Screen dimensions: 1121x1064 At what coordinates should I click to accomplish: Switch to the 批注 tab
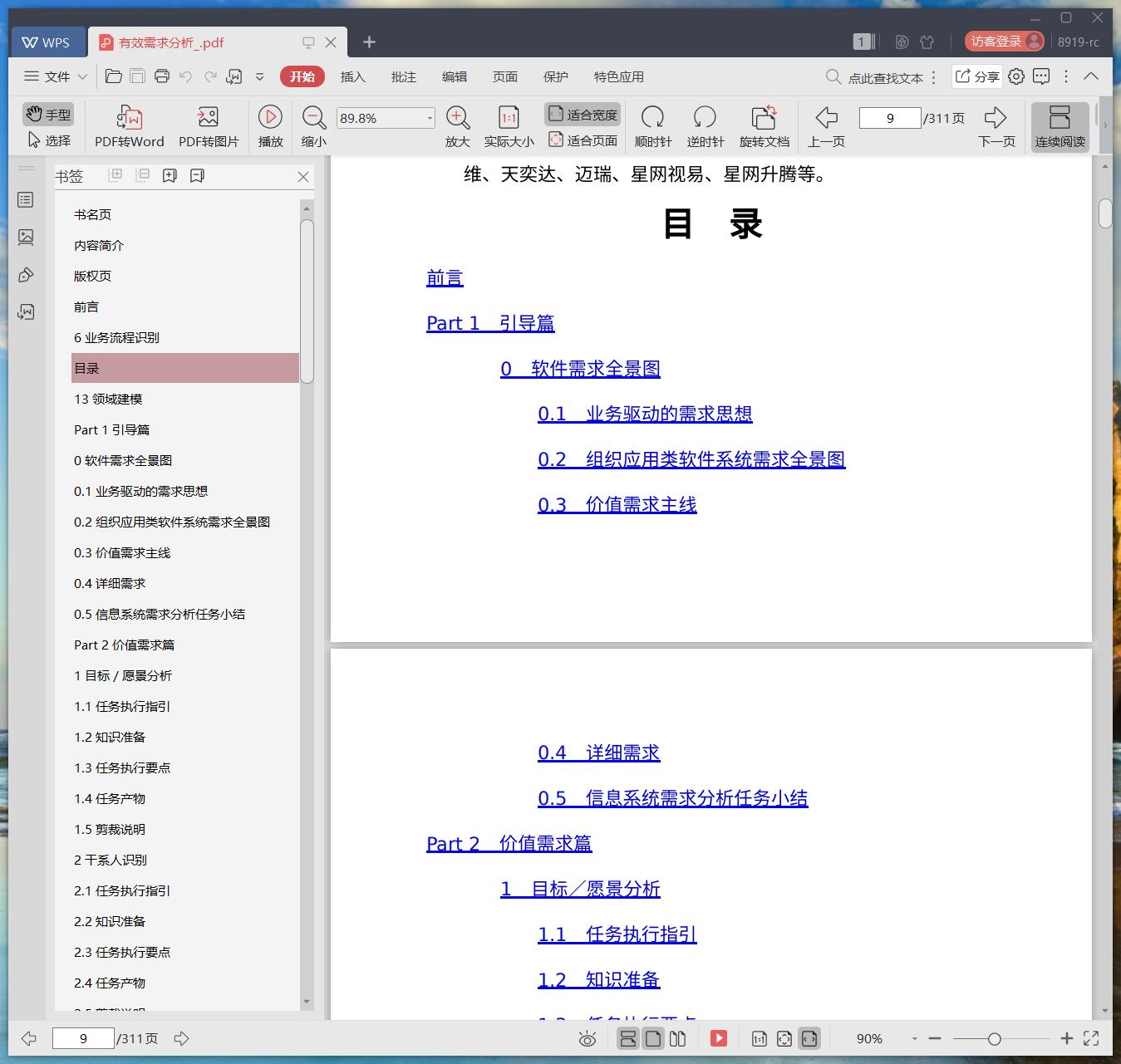[403, 76]
